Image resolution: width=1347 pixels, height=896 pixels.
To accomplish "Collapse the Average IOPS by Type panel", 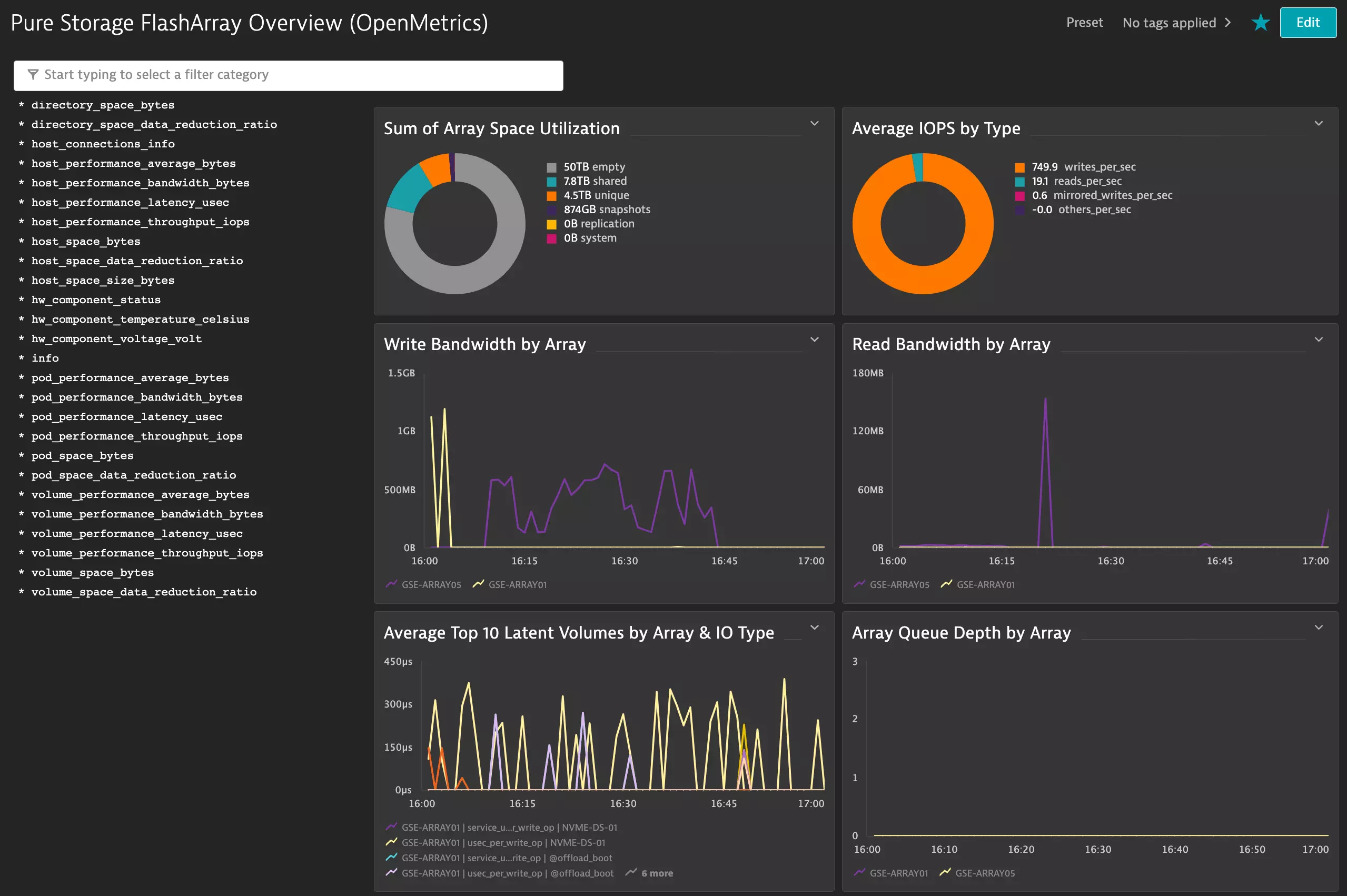I will pos(1319,123).
